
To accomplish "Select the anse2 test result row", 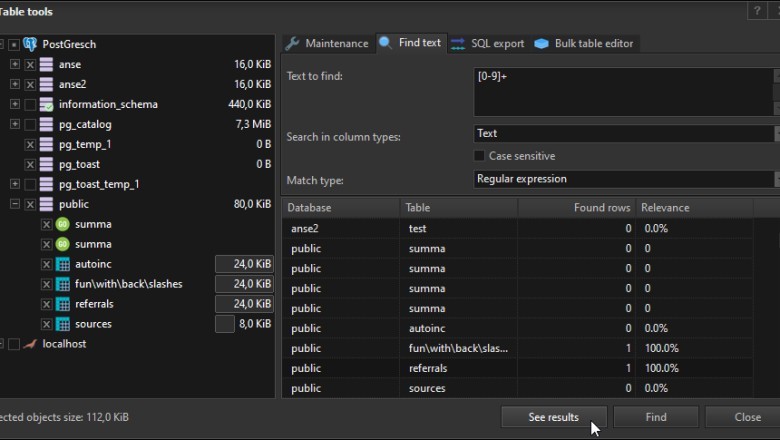I will coord(517,229).
